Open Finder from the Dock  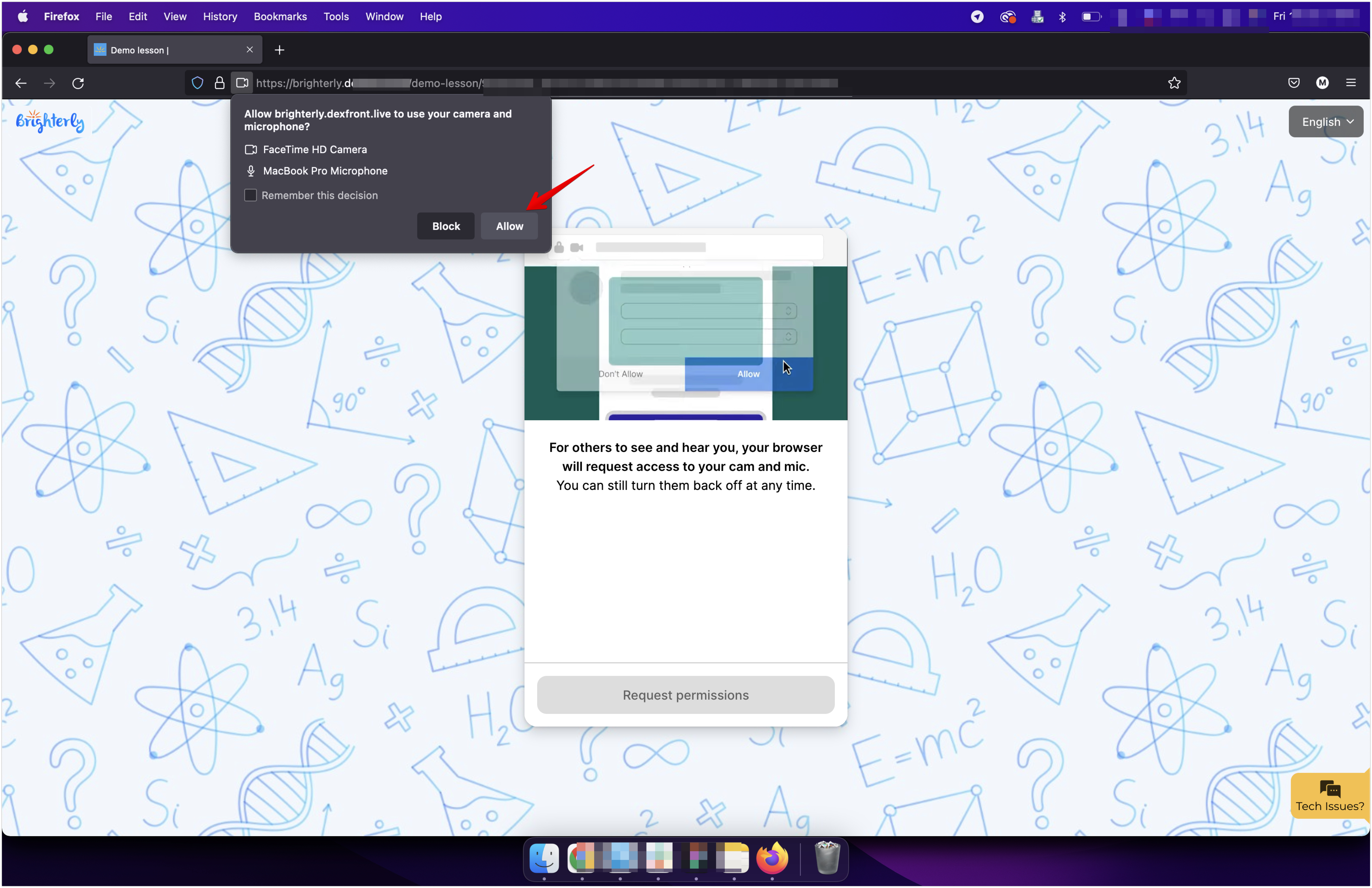click(543, 858)
